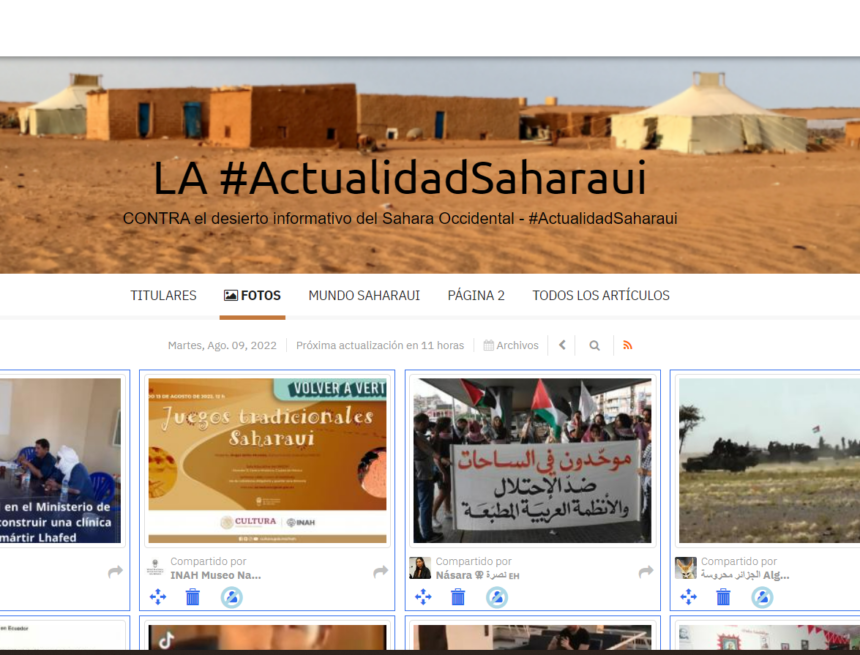Viewport: 860px width, 655px height.
Task: Click the trash icon on the Algérie card
Action: pyautogui.click(x=722, y=597)
